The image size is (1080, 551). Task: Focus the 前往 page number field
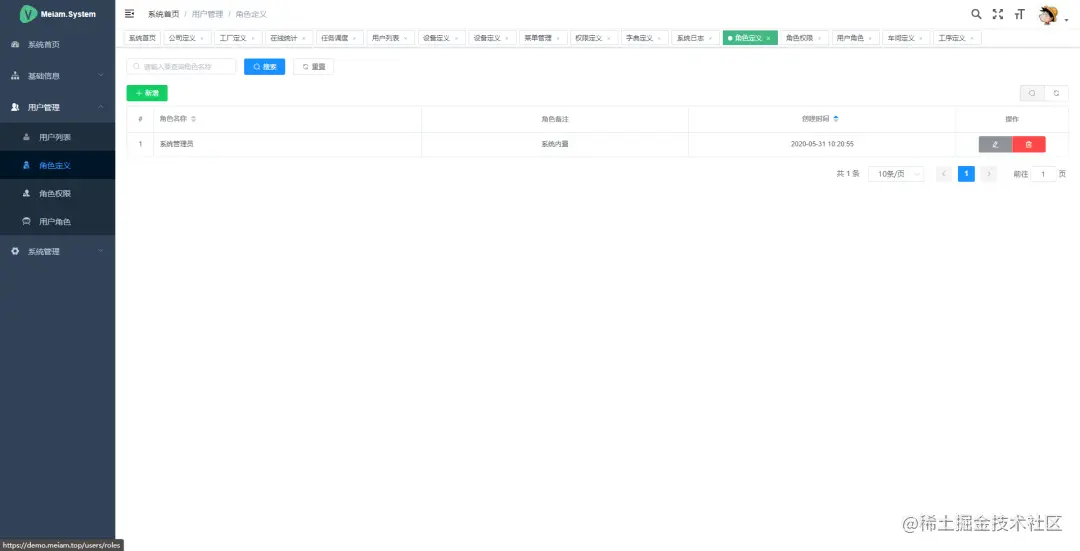1043,174
